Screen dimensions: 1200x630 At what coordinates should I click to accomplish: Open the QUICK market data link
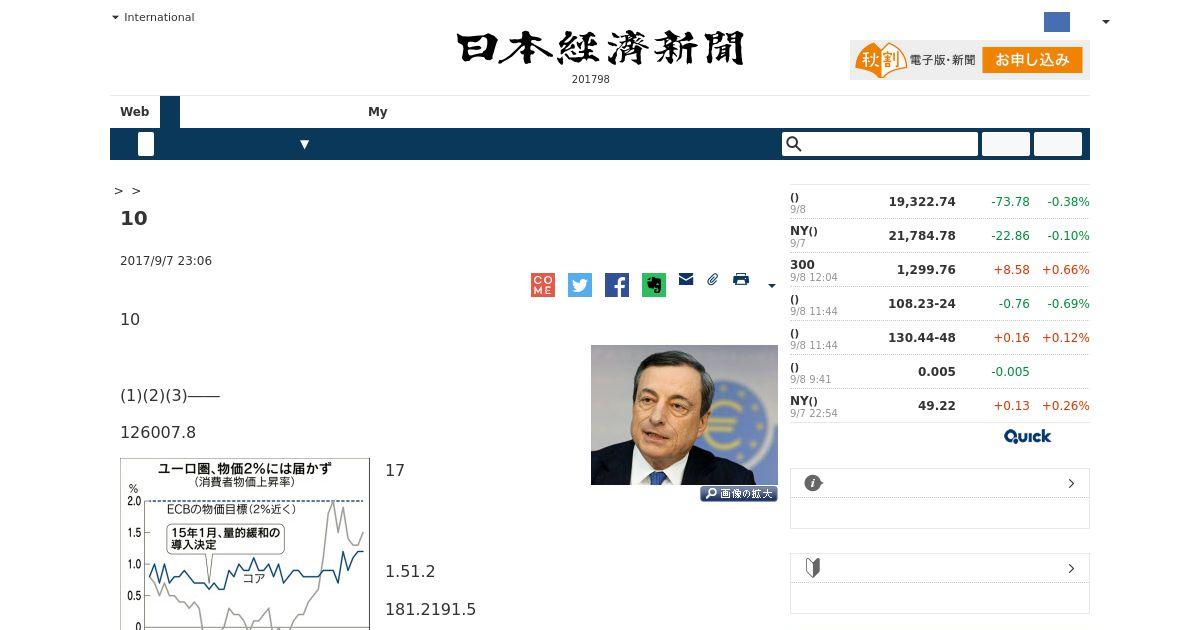[x=1027, y=436]
